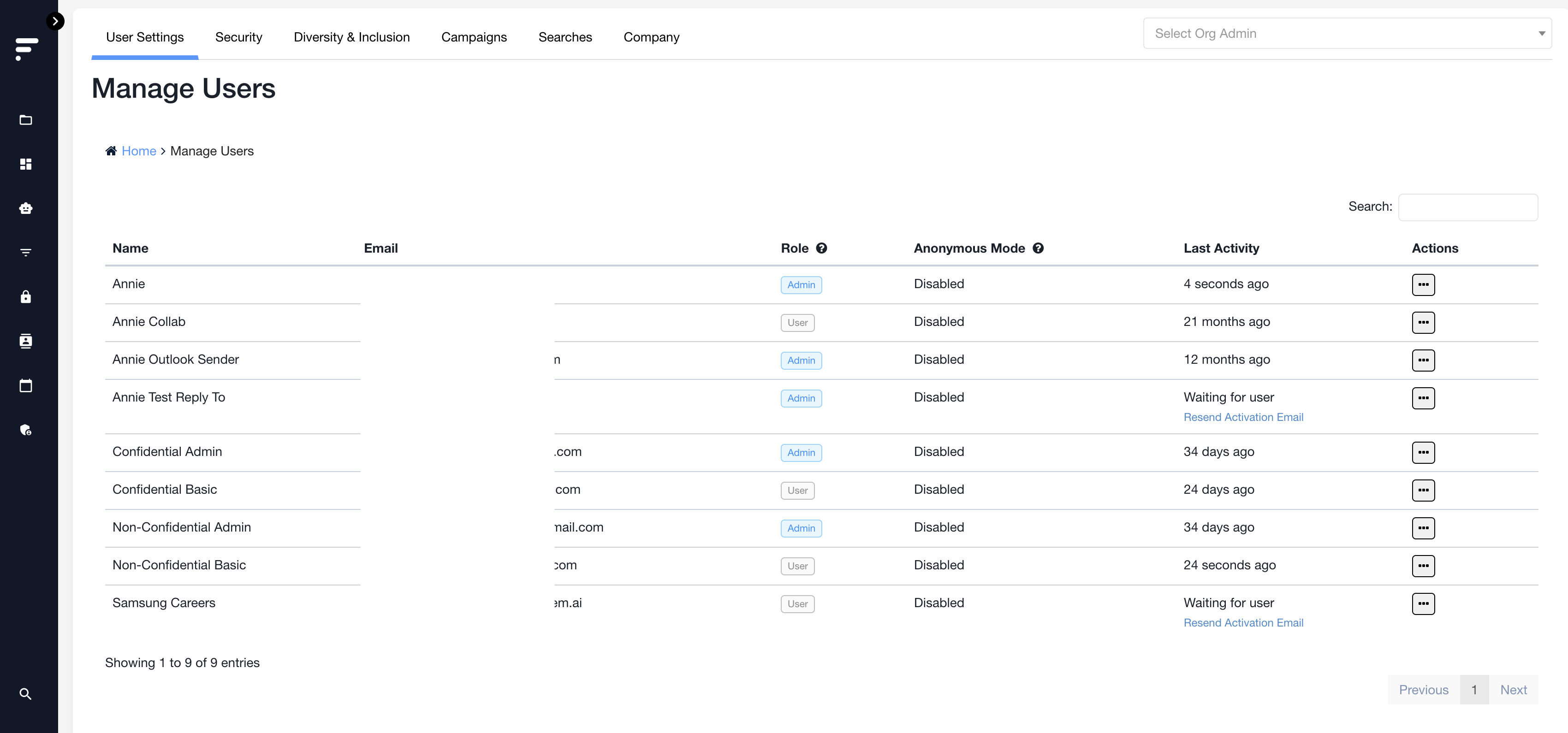Viewport: 1568px width, 733px height.
Task: Go to the Next page
Action: 1513,690
